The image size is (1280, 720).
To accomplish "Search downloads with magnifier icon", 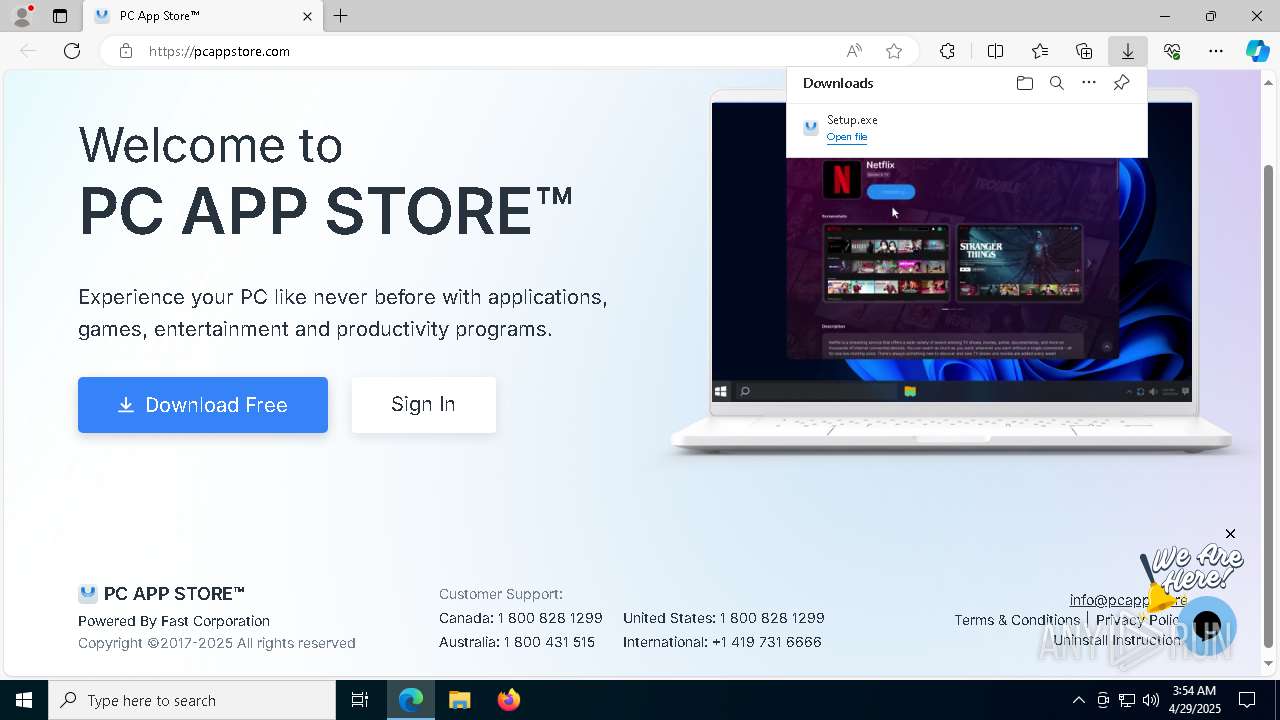I will point(1056,83).
